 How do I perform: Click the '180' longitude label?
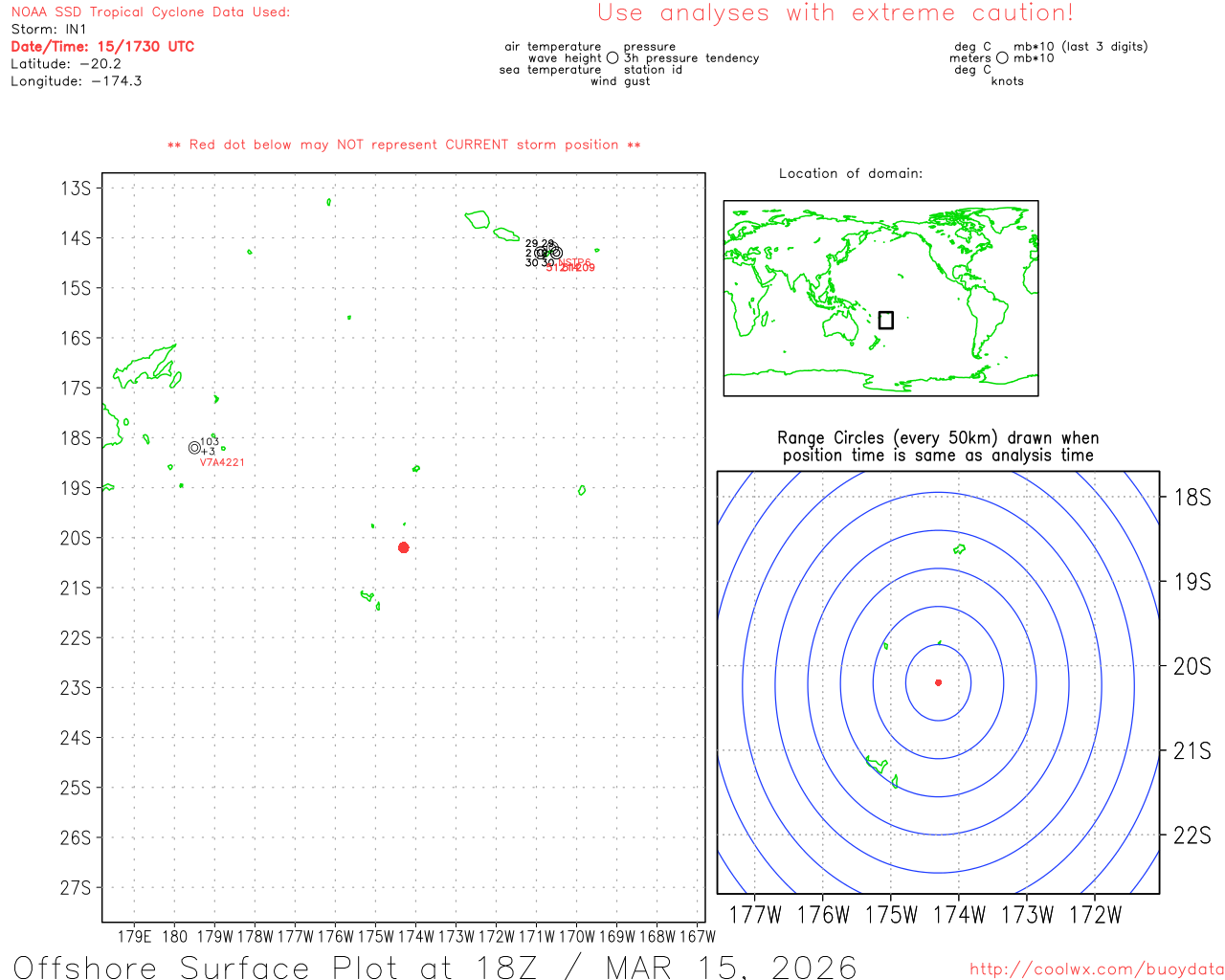pyautogui.click(x=175, y=936)
